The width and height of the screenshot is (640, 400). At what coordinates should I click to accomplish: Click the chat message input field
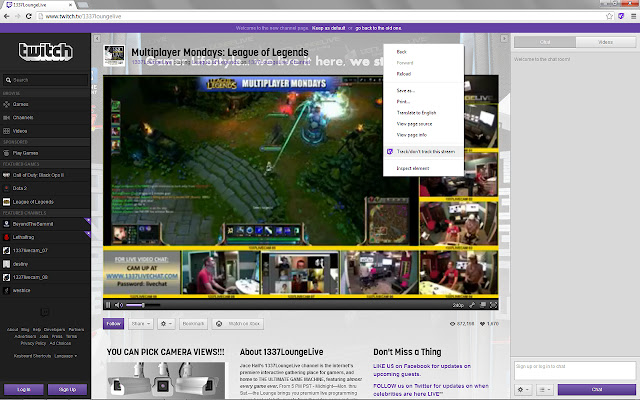click(575, 371)
